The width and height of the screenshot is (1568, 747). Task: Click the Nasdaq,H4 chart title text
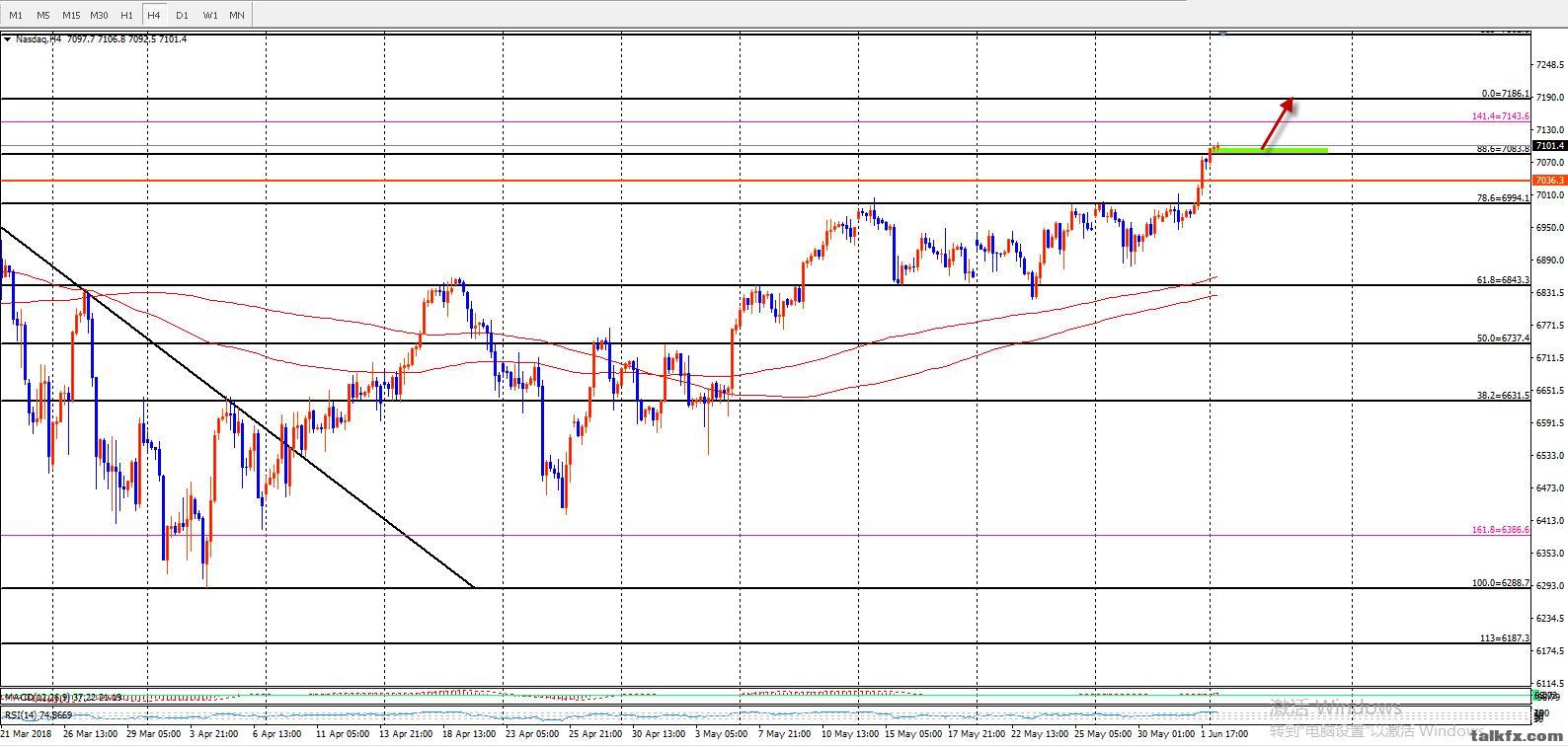coord(39,39)
